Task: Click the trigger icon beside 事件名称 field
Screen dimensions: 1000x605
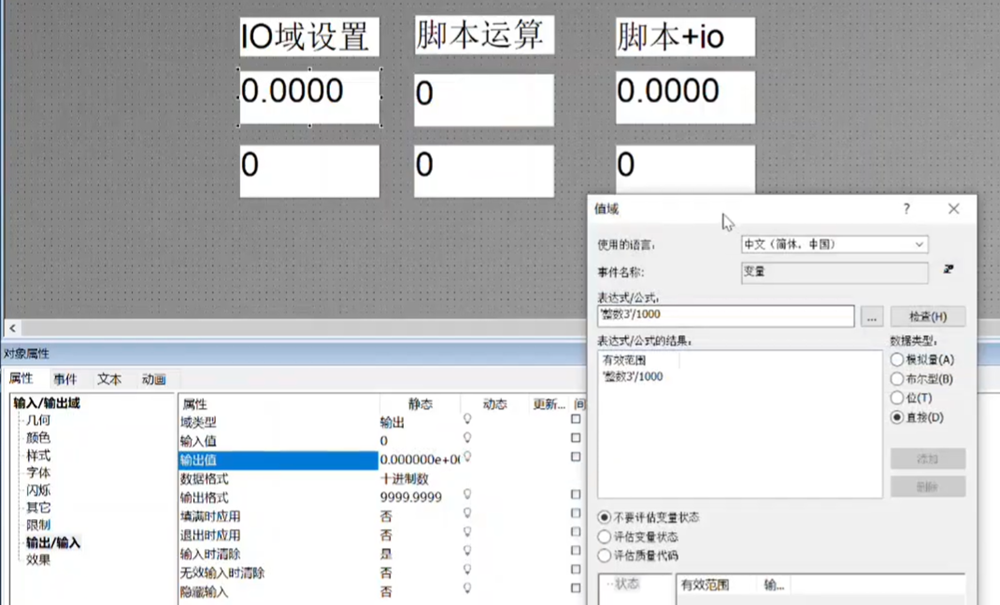Action: pos(948,270)
